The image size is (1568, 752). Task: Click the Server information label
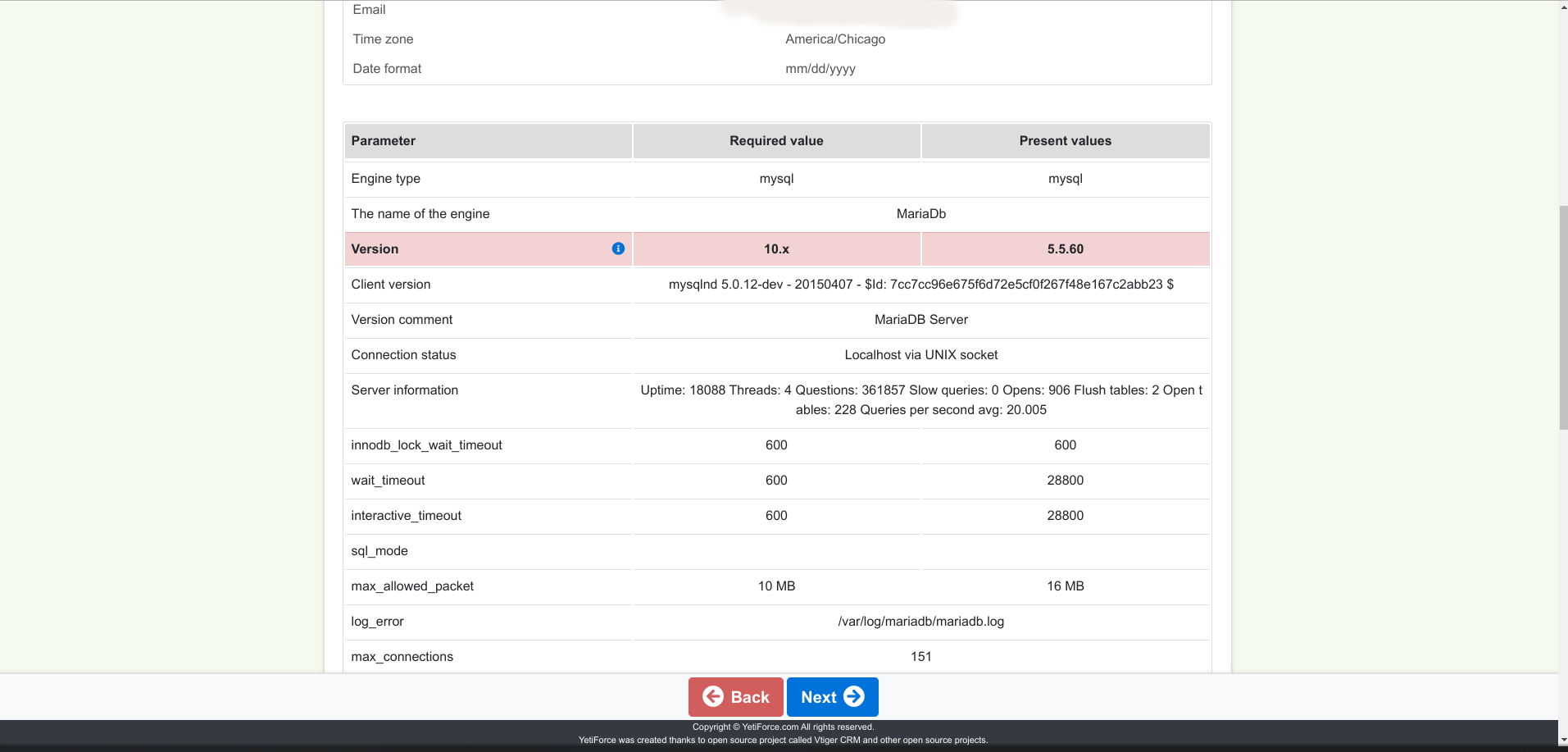[x=405, y=390]
